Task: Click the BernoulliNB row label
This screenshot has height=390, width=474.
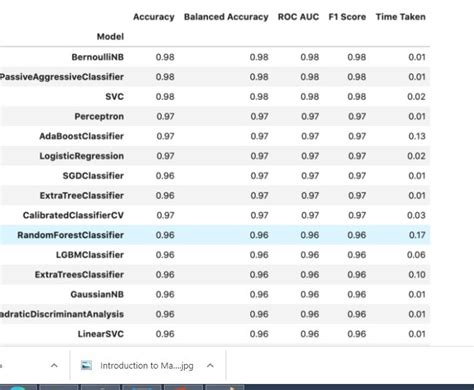Action: tap(97, 57)
